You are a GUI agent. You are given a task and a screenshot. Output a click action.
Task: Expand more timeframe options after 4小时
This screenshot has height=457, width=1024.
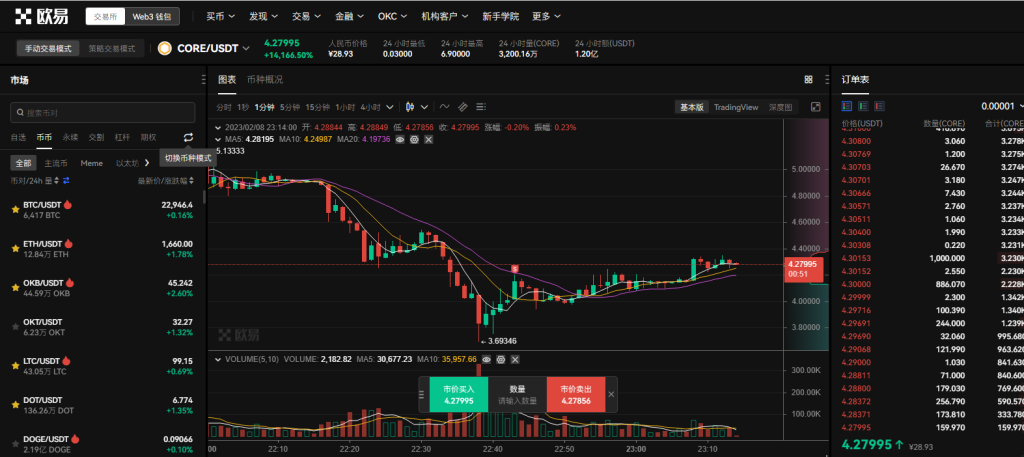390,107
